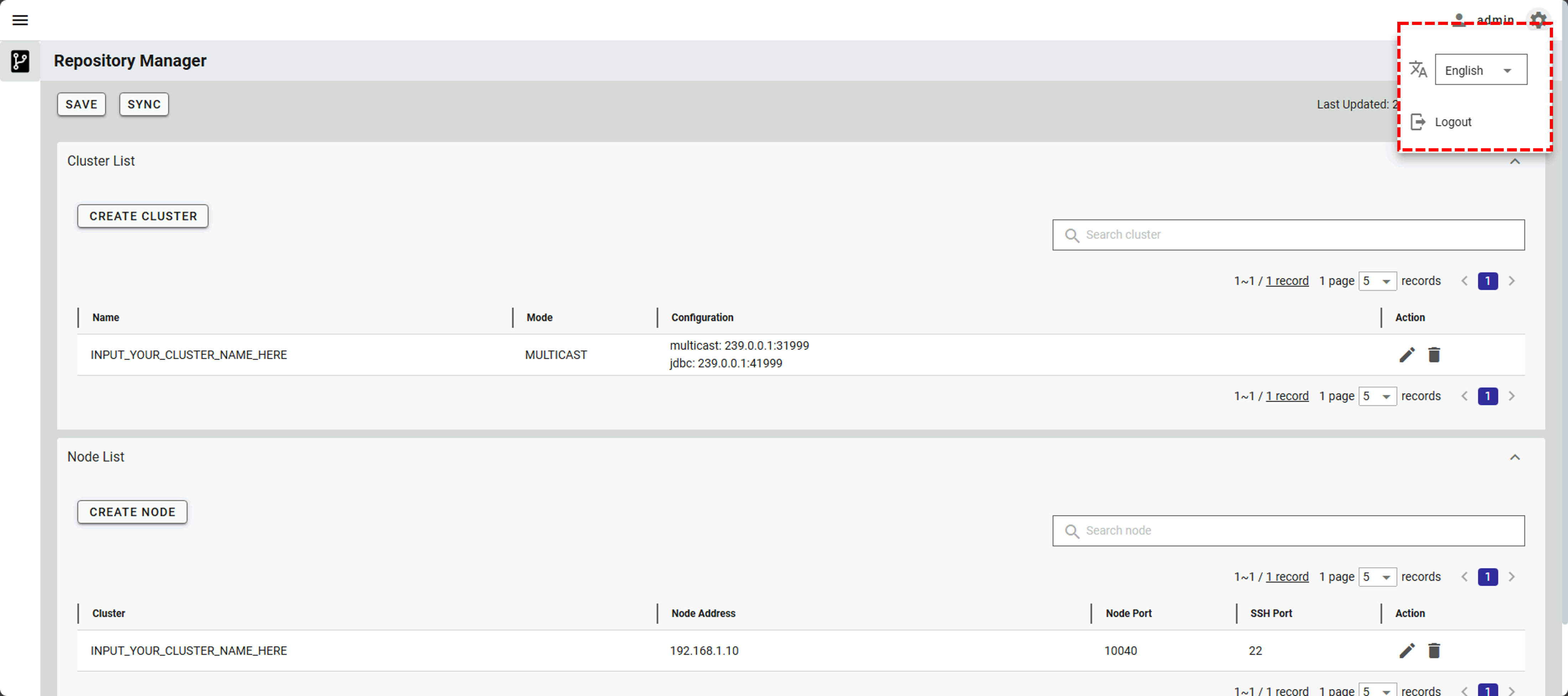Open the English language dropdown
The image size is (1568, 696).
(1480, 70)
